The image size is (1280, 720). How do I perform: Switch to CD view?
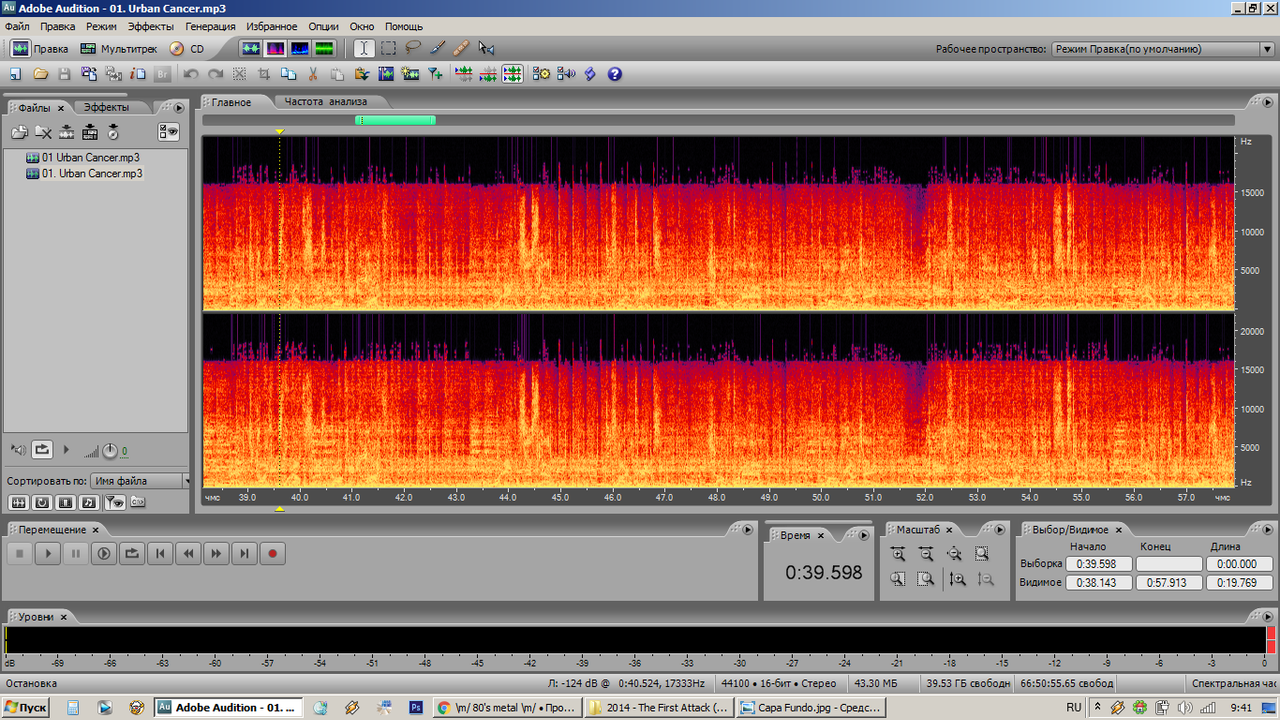187,48
